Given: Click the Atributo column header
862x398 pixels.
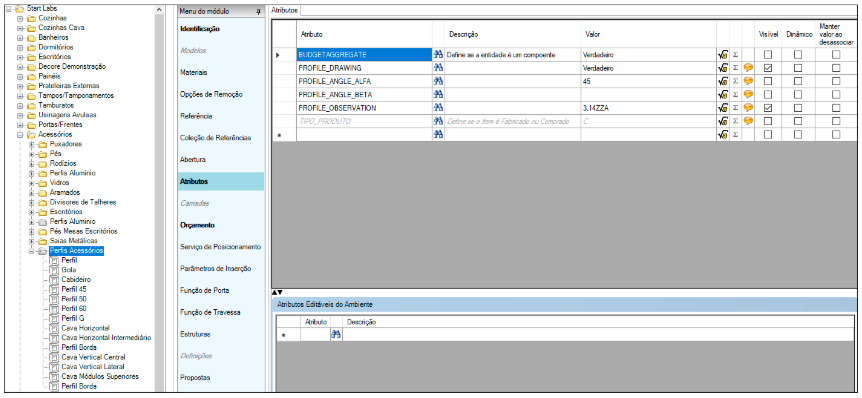Looking at the screenshot, I should [364, 34].
